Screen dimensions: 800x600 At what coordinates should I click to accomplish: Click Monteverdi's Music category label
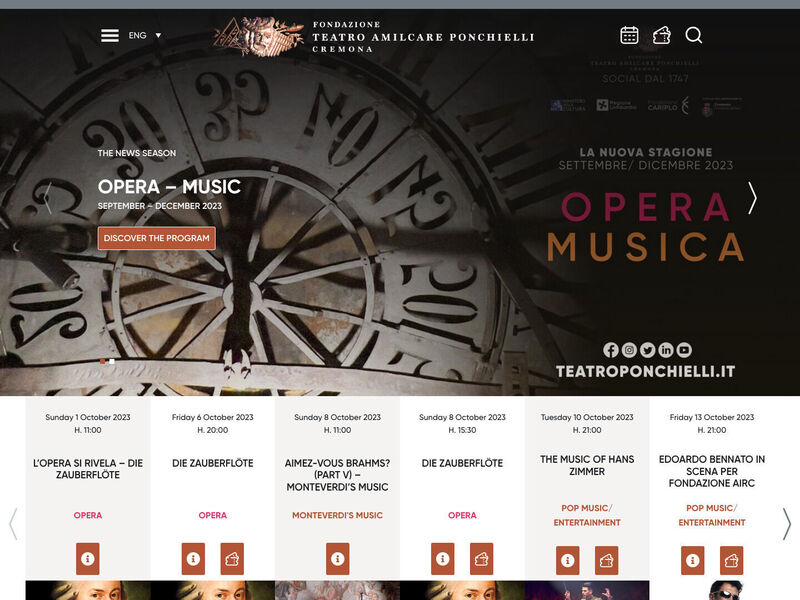[337, 515]
